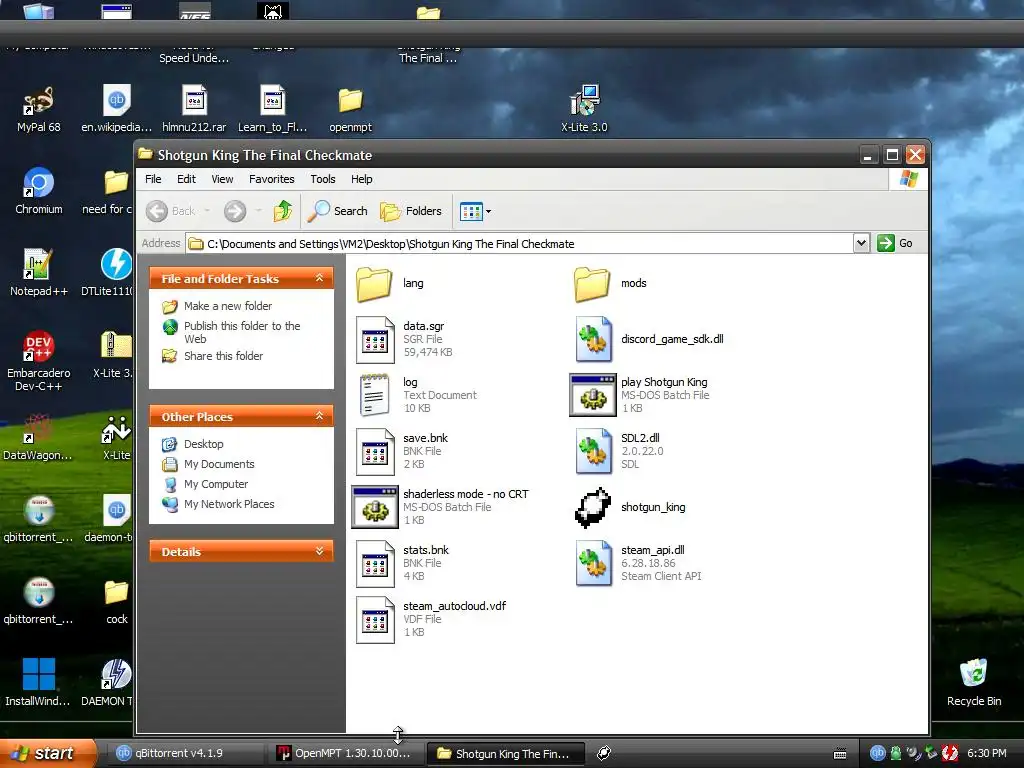Toggle the Folders pane button
Image resolution: width=1024 pixels, height=768 pixels.
tap(411, 211)
